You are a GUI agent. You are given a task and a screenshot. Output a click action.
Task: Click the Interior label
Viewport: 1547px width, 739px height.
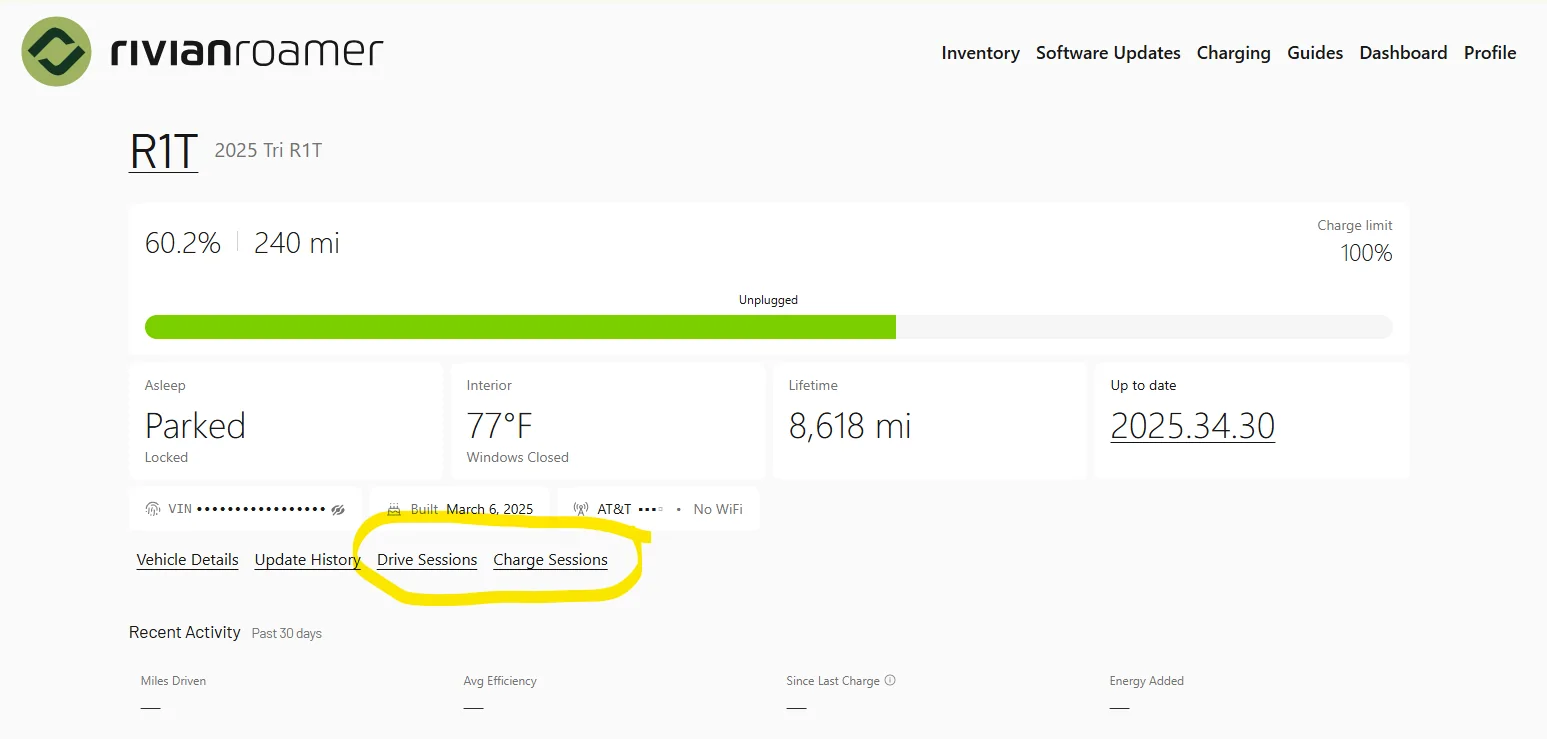click(489, 385)
